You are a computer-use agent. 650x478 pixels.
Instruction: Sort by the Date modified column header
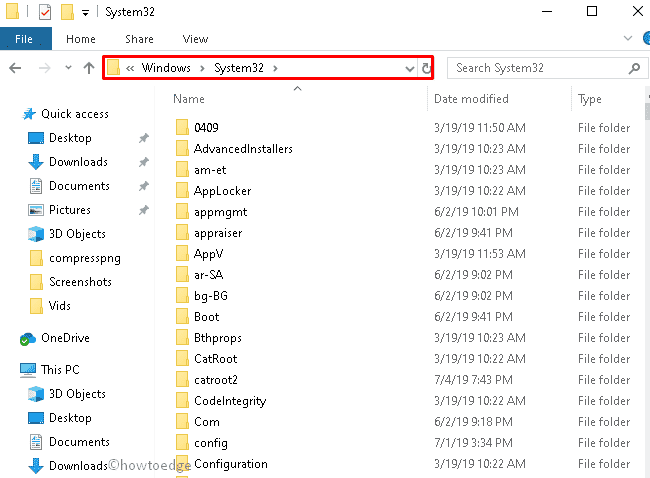(x=470, y=99)
